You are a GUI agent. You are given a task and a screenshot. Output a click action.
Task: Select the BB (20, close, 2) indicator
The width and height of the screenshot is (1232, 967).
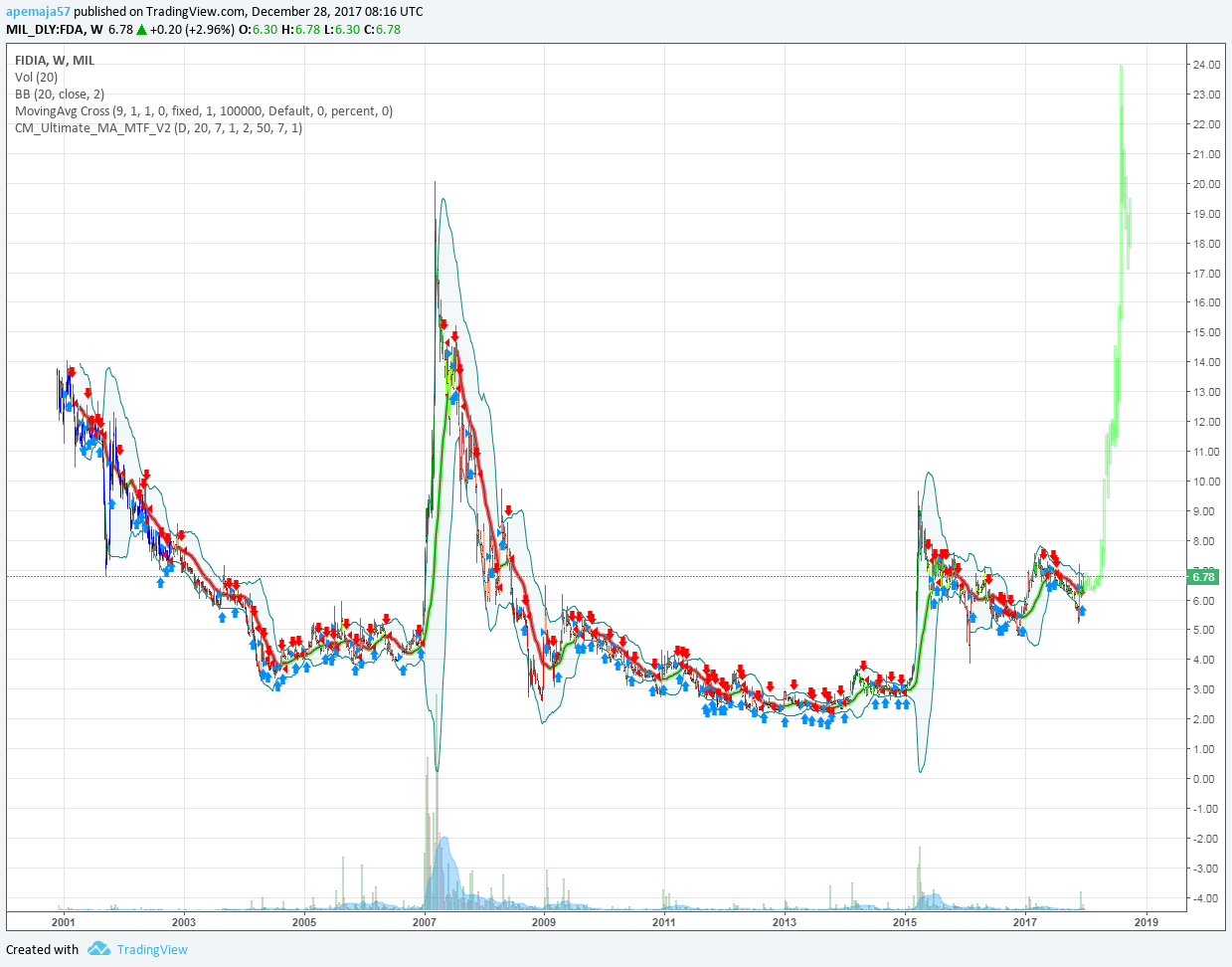pyautogui.click(x=60, y=94)
